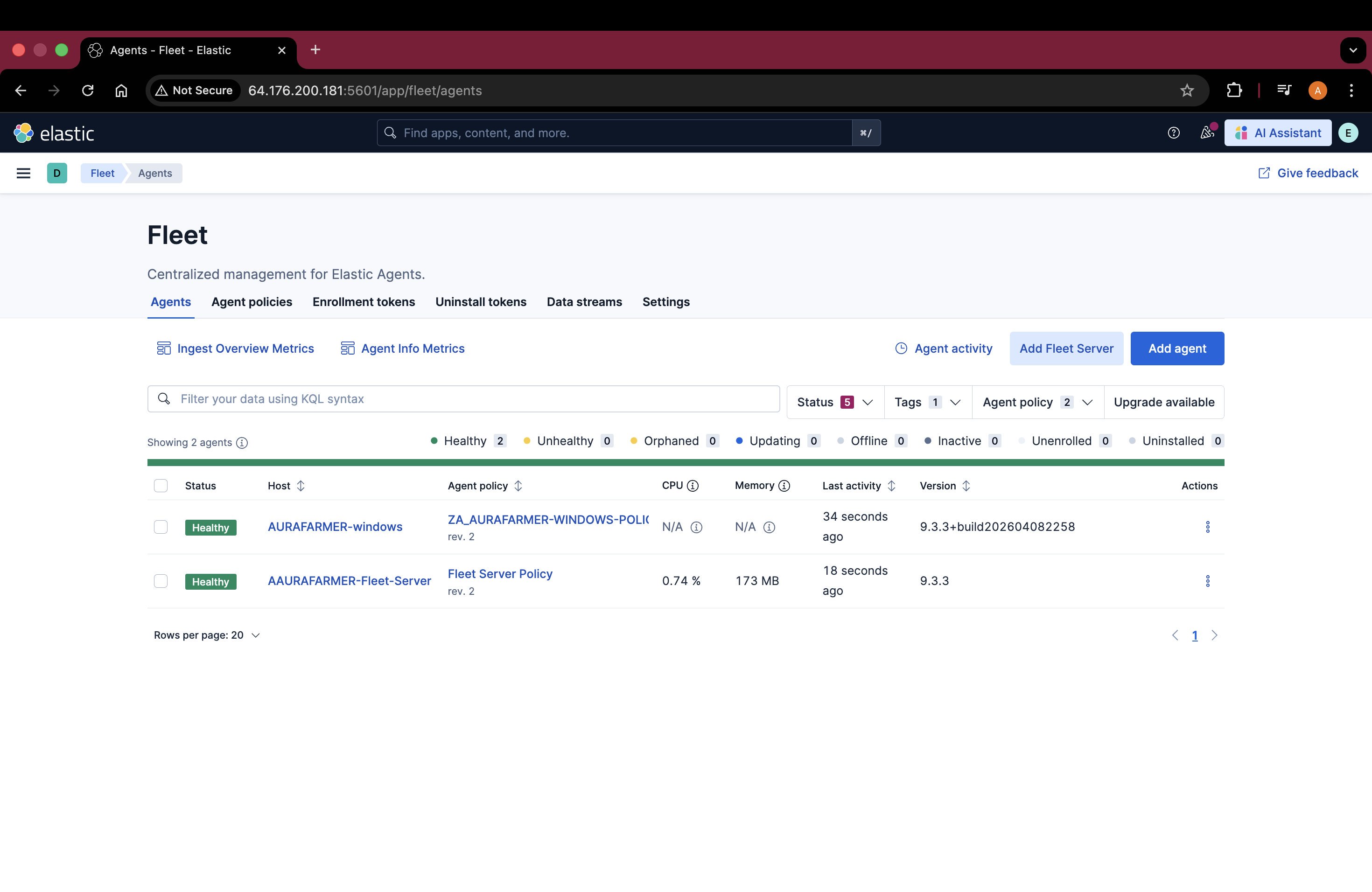Check the box for AAURAFARMER-Fleet-Server row
1372x892 pixels.
161,581
